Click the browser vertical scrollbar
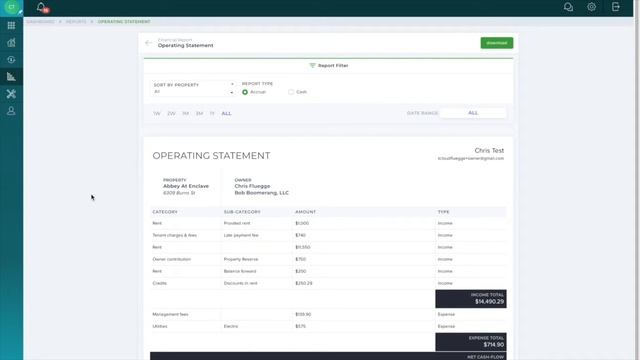The height and width of the screenshot is (360, 640). pyautogui.click(x=637, y=180)
